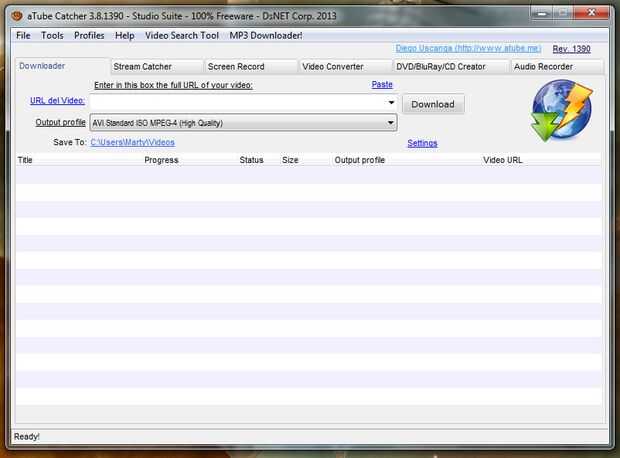
Task: Minimize the aTube Catcher window
Action: [541, 14]
